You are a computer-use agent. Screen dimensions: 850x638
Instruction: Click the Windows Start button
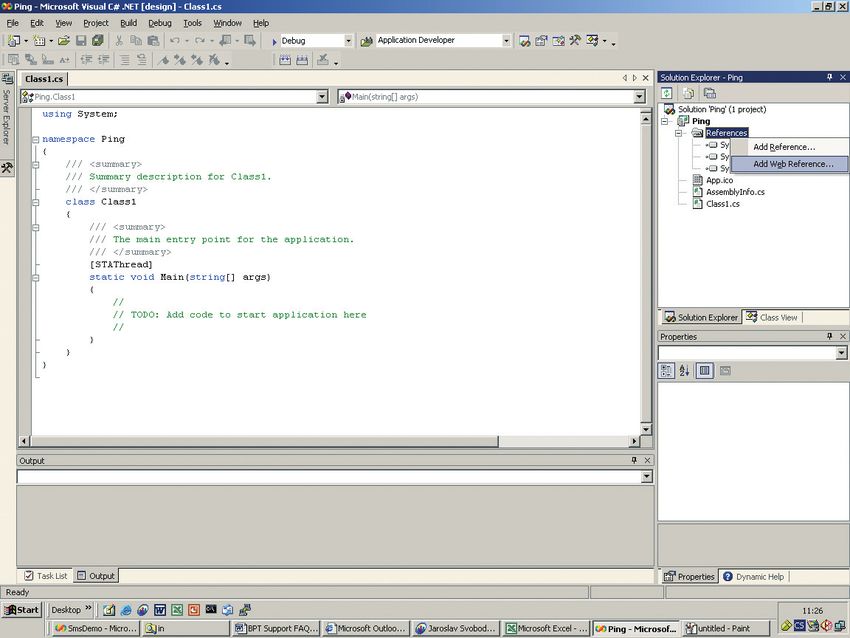coord(22,610)
